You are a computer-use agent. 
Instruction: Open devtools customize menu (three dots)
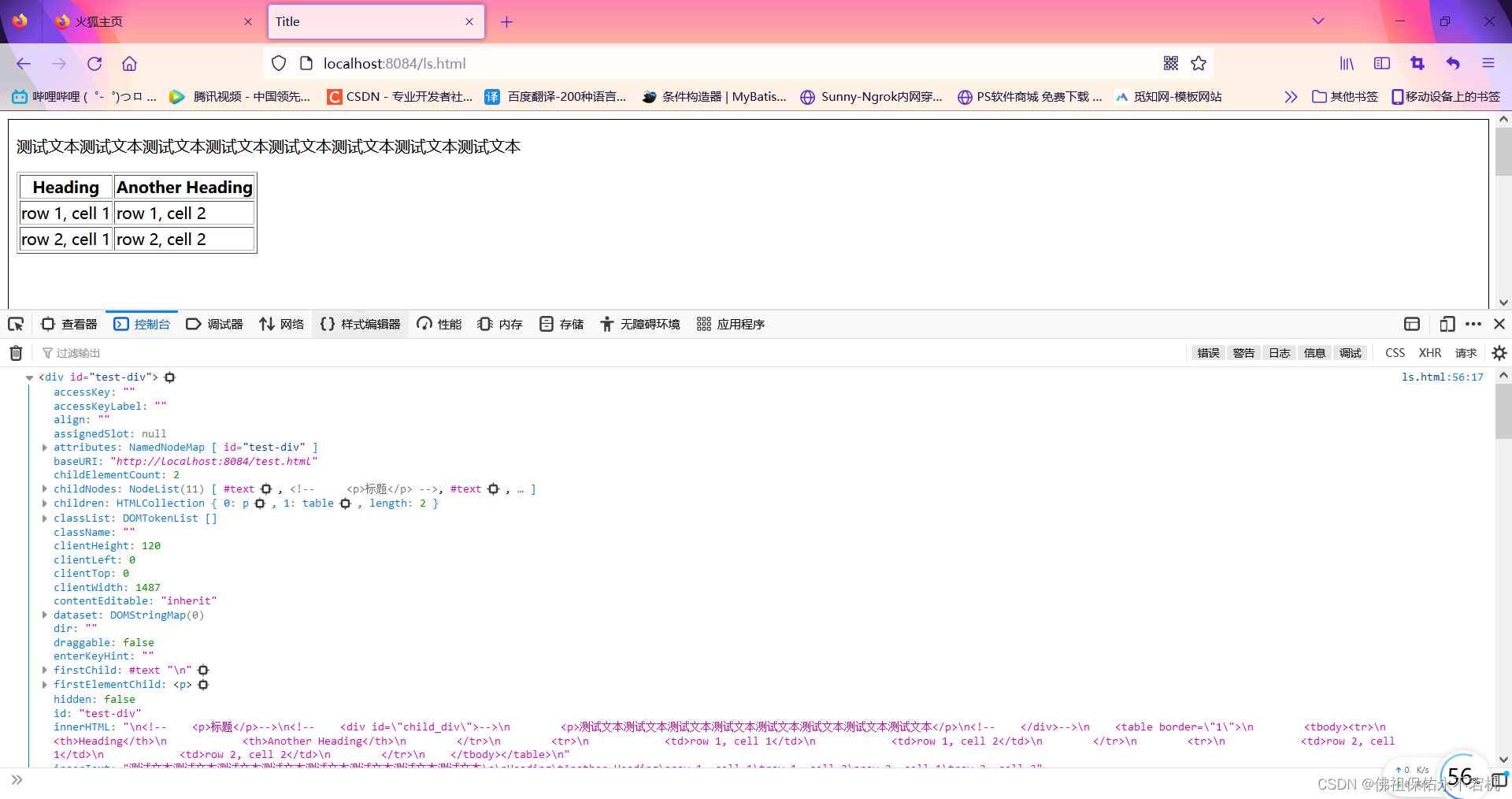1473,324
